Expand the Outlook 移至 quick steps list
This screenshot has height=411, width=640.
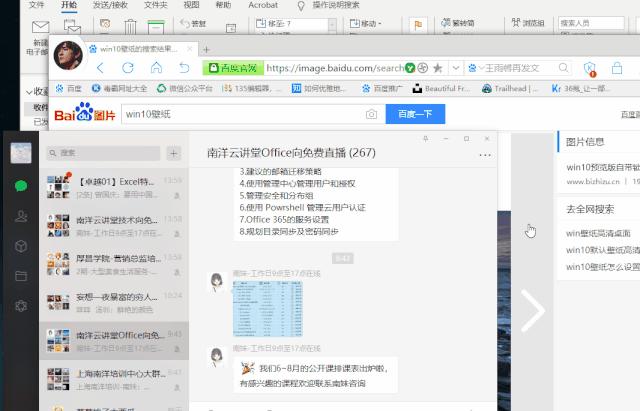pyautogui.click(x=332, y=25)
